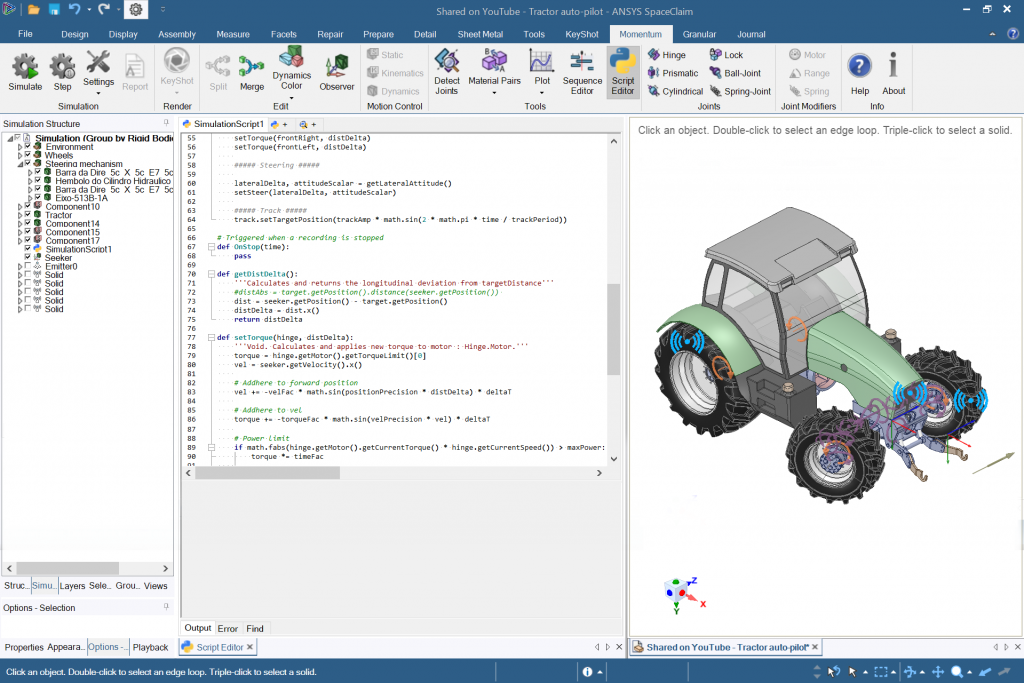This screenshot has height=683, width=1024.
Task: Close the Script Editor bottom tab
Action: tap(250, 647)
